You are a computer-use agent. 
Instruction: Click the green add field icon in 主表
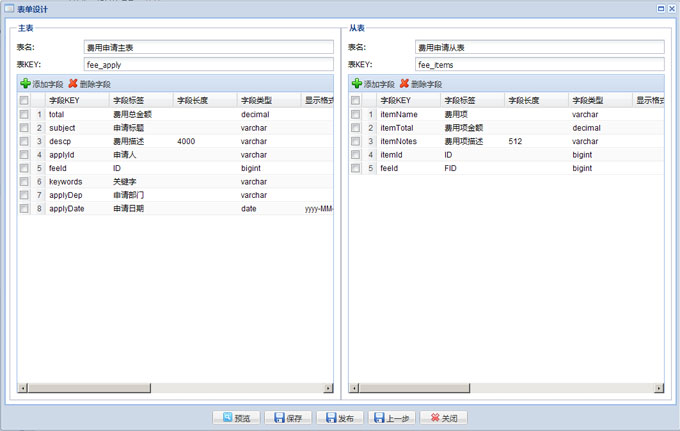pos(26,83)
